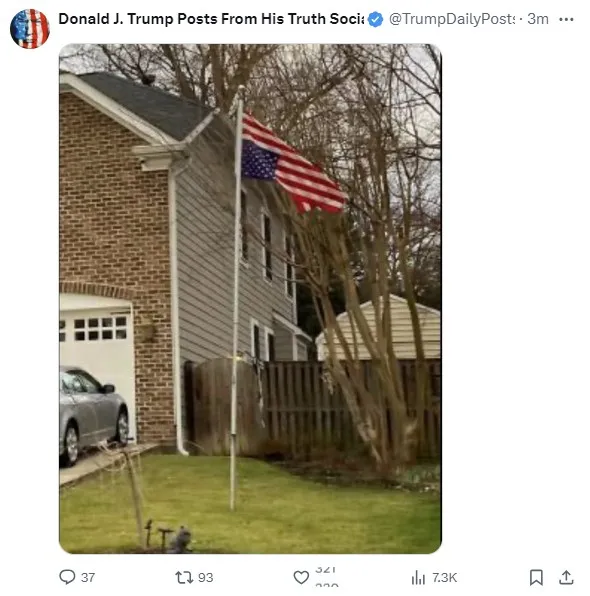Viewport: 590px width, 596px height.
Task: Open the repost arrows menu
Action: tap(184, 577)
